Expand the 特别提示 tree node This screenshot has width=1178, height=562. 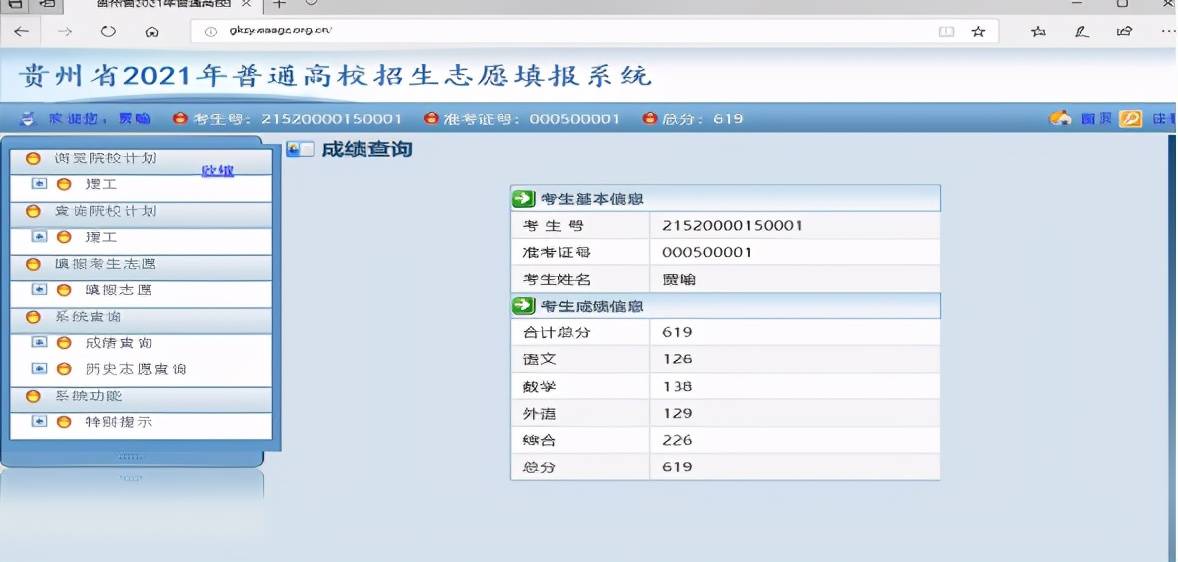[x=40, y=422]
